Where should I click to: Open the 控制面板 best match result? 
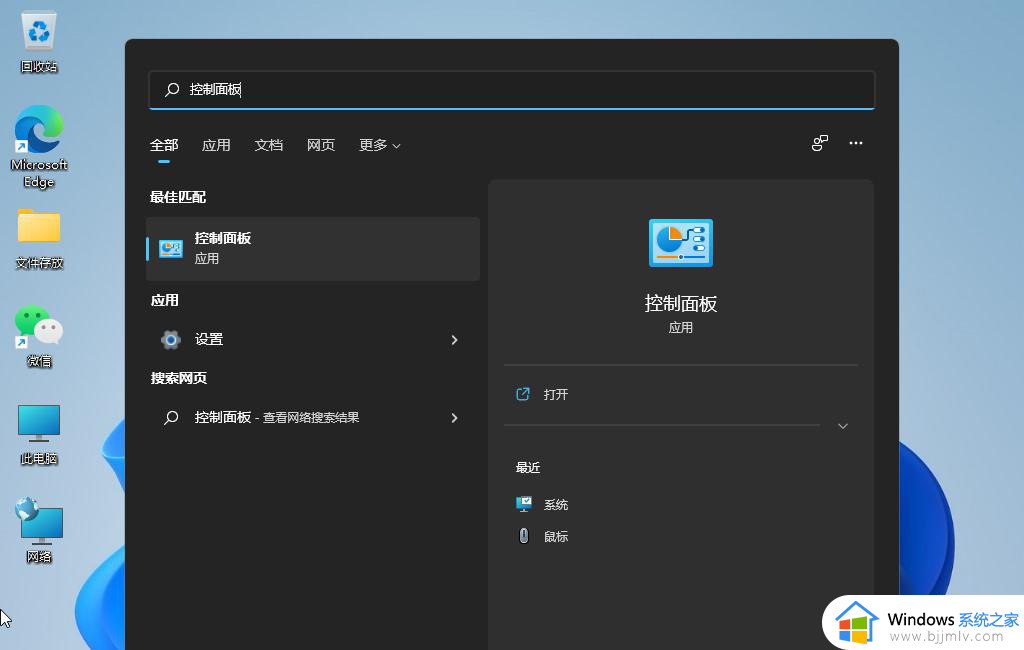(313, 249)
